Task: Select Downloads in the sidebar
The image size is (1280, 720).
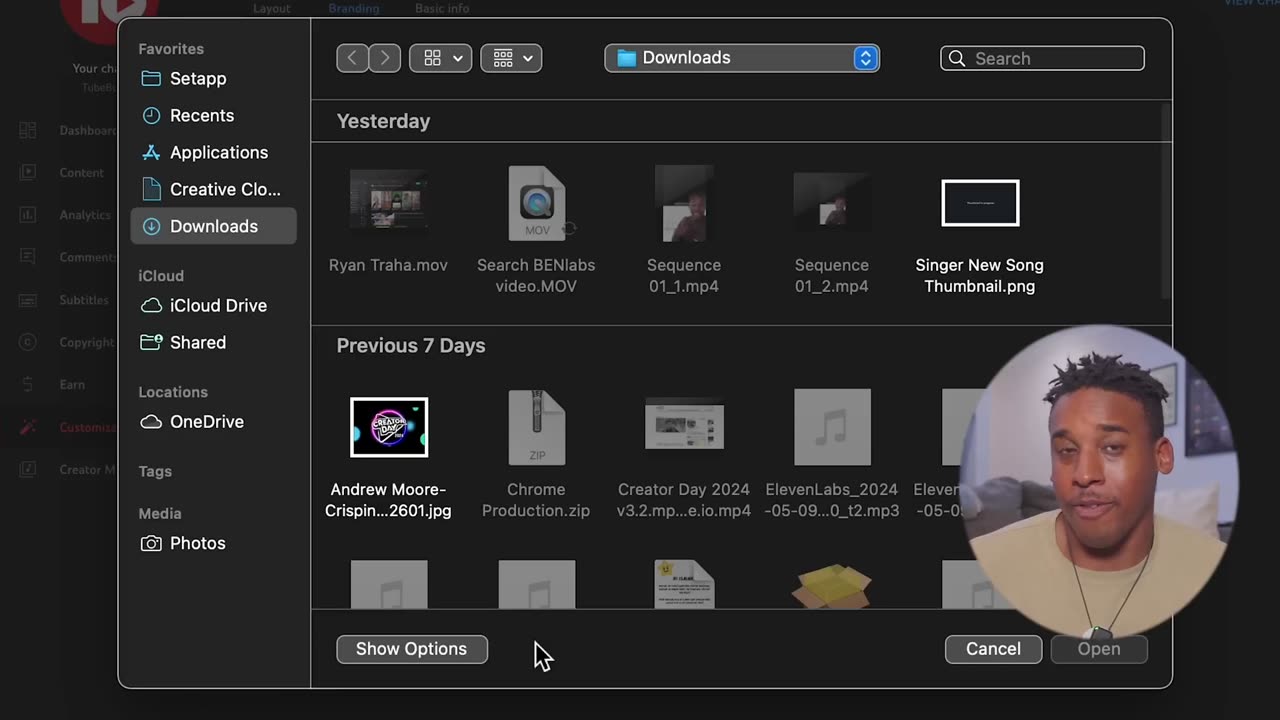Action: click(213, 226)
